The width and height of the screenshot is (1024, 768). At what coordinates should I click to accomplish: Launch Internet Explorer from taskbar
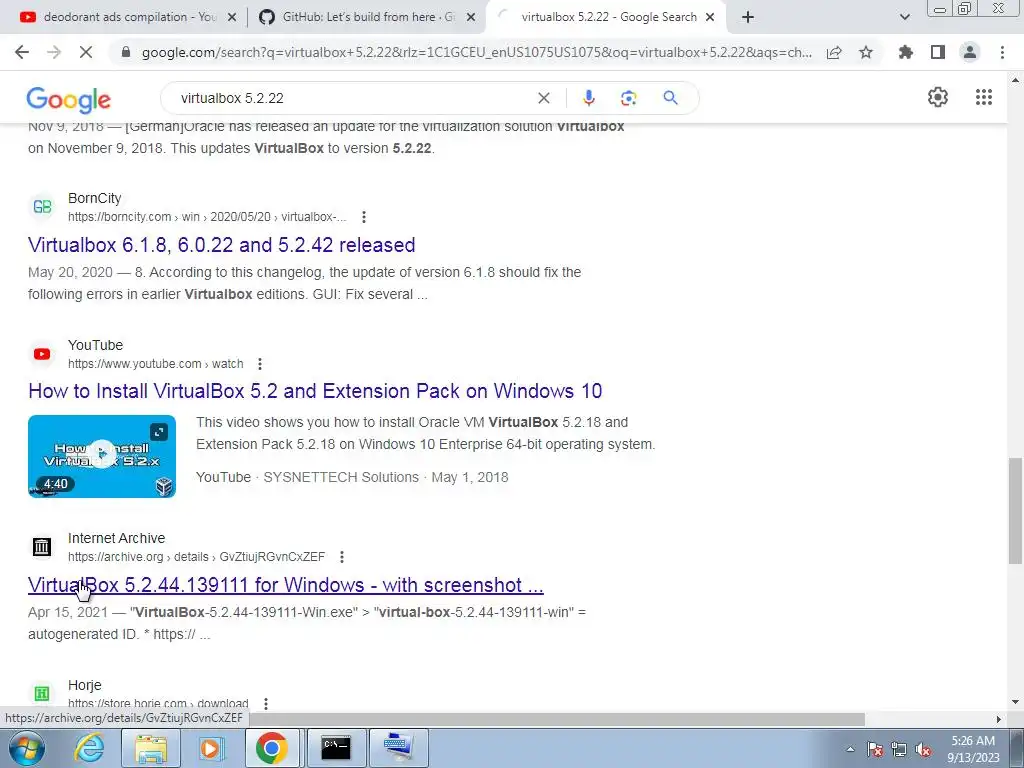89,748
